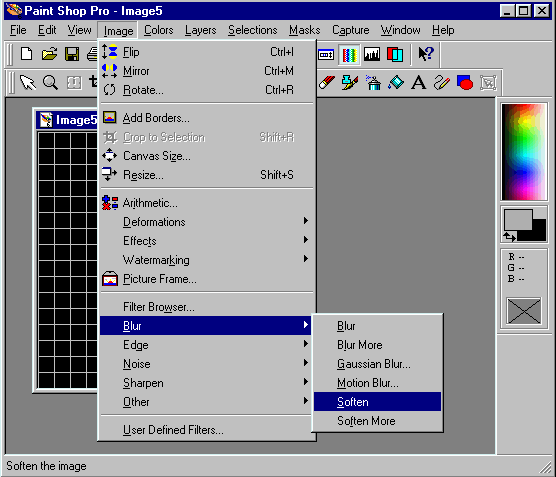The image size is (556, 477).
Task: Expand the Sharpen submenu
Action: (x=207, y=383)
